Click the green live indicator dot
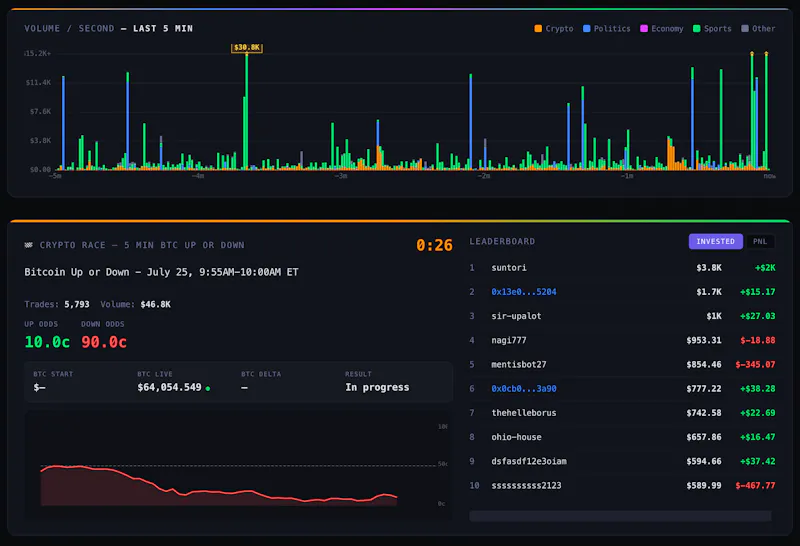Viewport: 800px width, 546px height. coord(208,388)
